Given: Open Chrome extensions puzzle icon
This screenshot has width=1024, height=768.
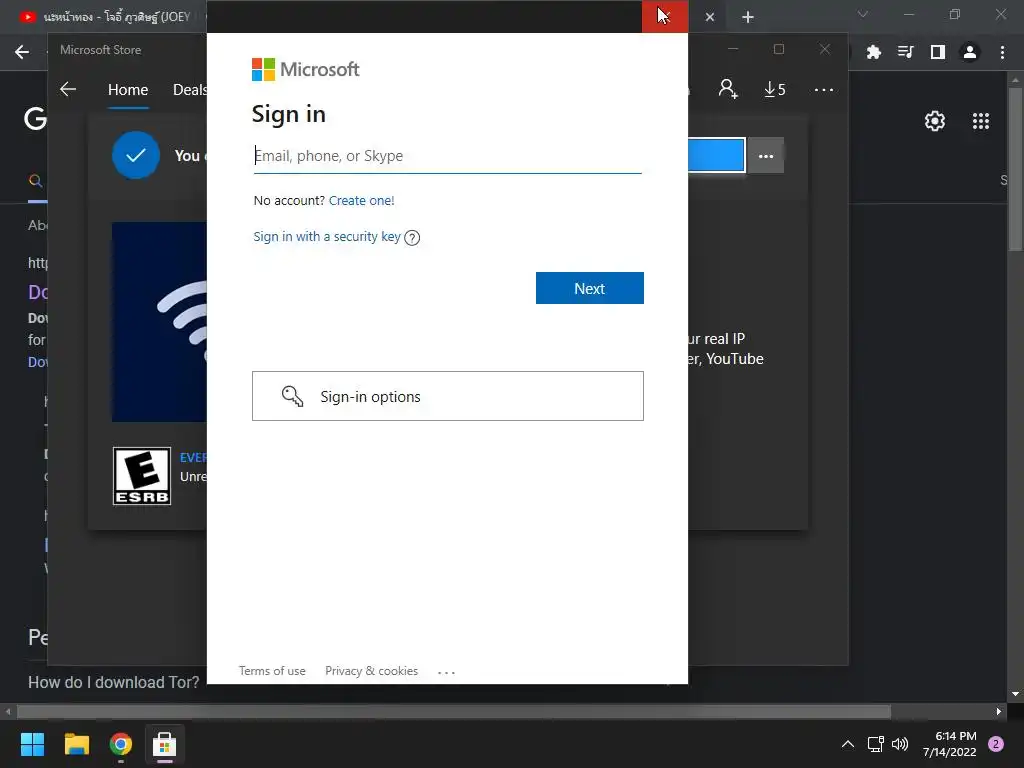Looking at the screenshot, I should pyautogui.click(x=873, y=52).
